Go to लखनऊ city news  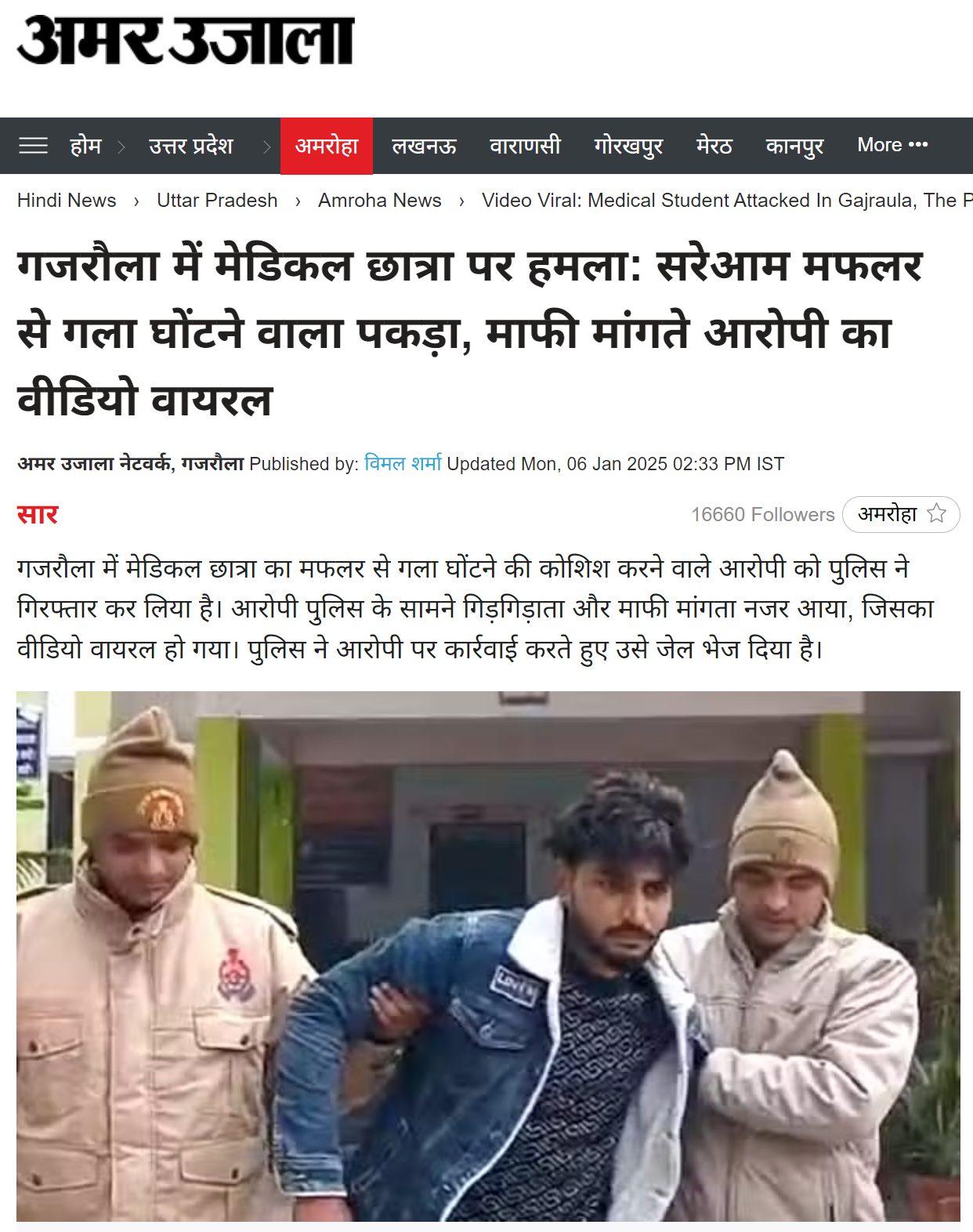[424, 146]
